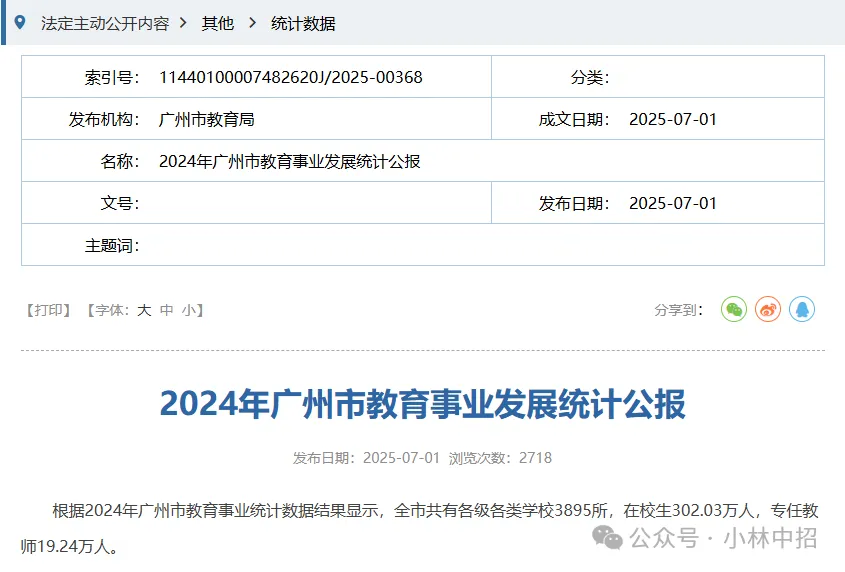Open 统计数据 breadcrumb link
The width and height of the screenshot is (845, 572).
tap(303, 23)
